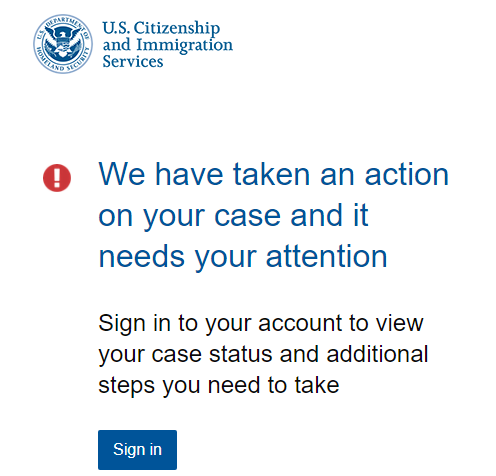
Task: Click the "and Immigration" line of the logo
Action: point(168,45)
